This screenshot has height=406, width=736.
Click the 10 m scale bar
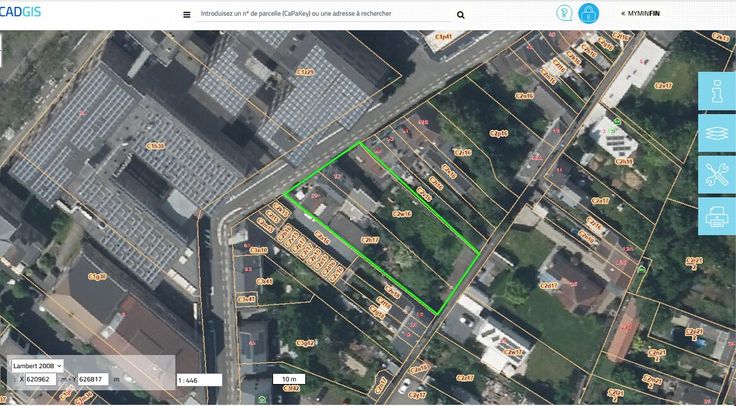click(289, 380)
